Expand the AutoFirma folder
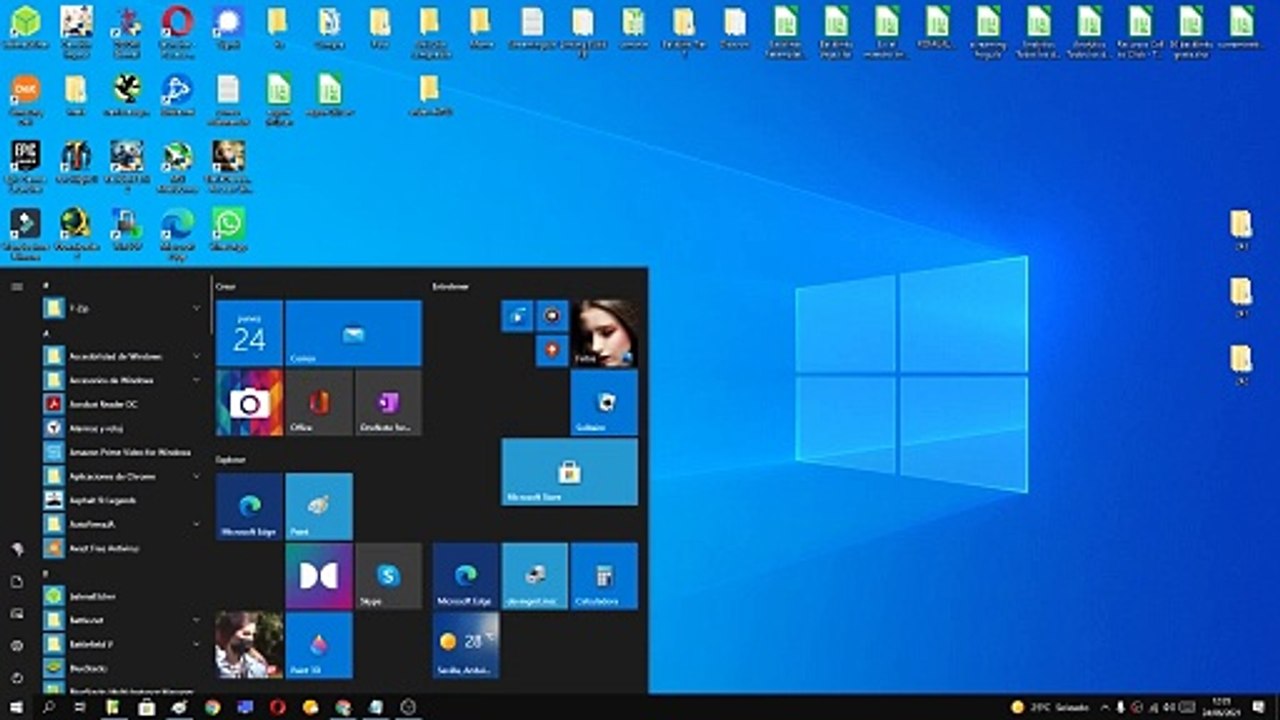1280x720 pixels. click(x=124, y=524)
